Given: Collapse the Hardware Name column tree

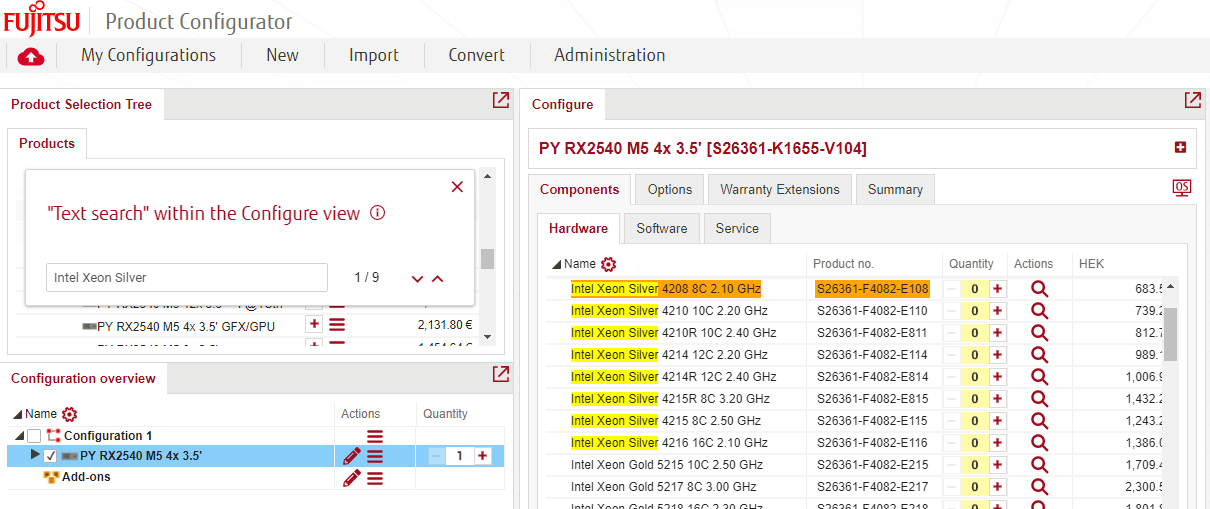Looking at the screenshot, I should 557,265.
